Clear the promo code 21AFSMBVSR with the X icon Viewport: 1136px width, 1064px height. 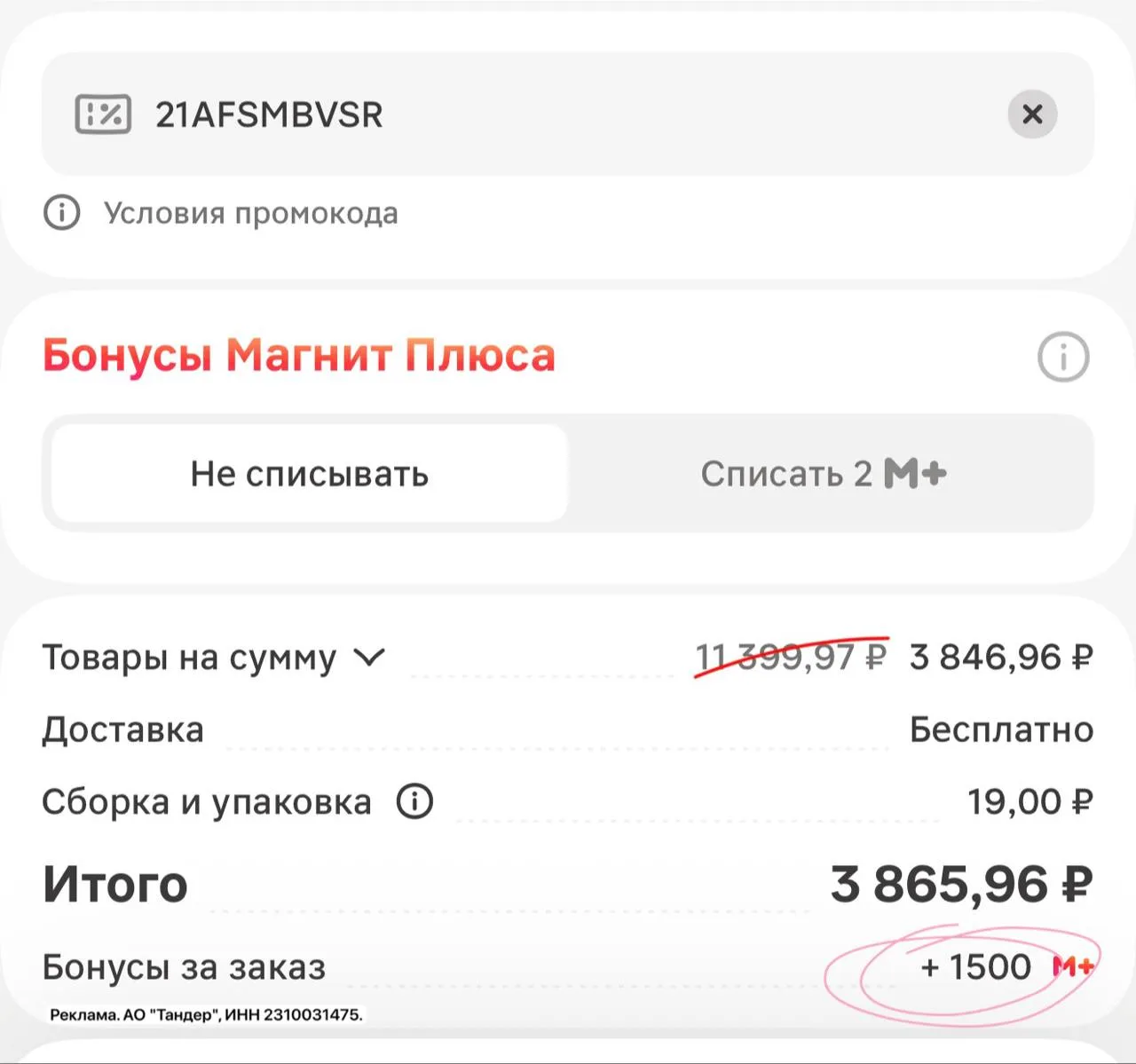point(1032,114)
